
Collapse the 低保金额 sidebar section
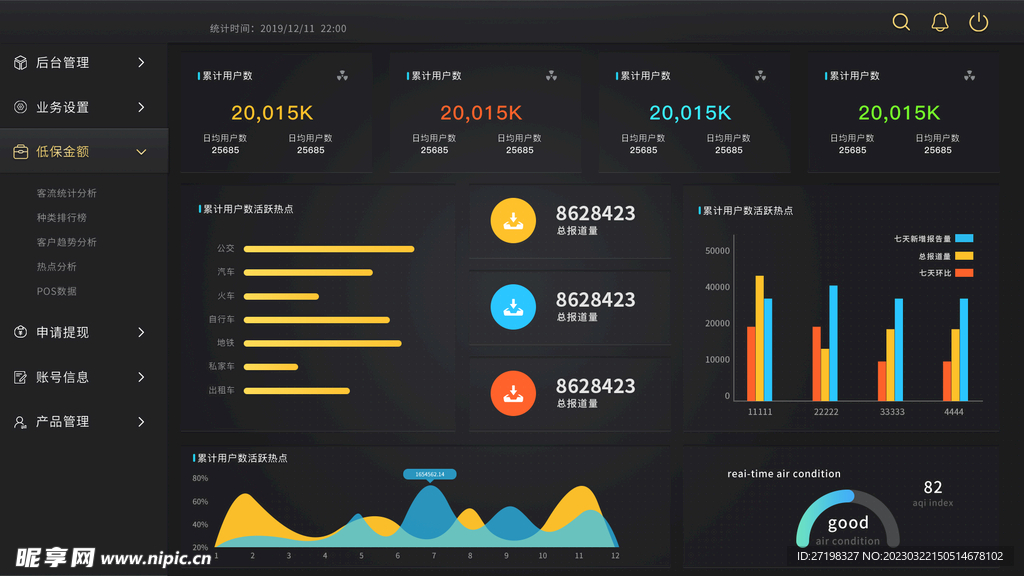point(139,151)
